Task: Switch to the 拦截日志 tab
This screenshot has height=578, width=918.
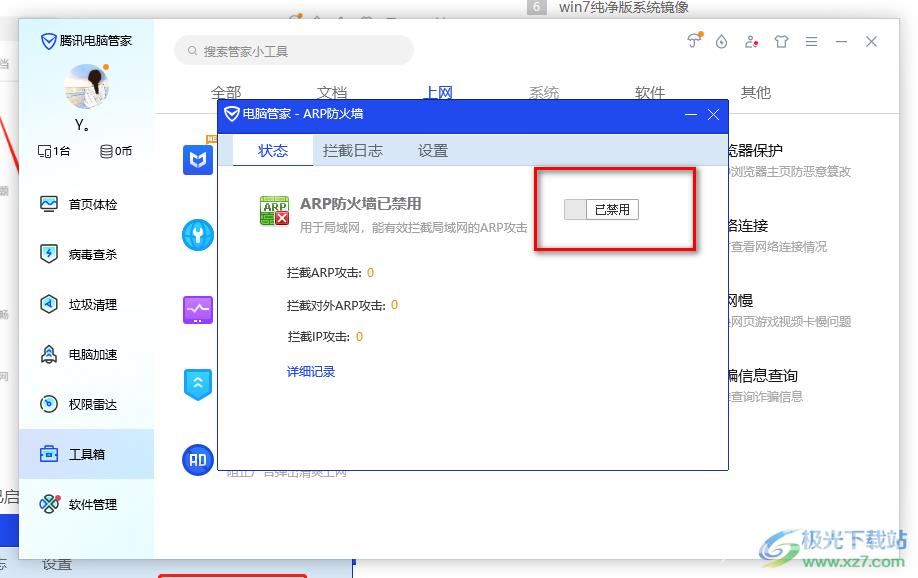Action: [x=352, y=151]
